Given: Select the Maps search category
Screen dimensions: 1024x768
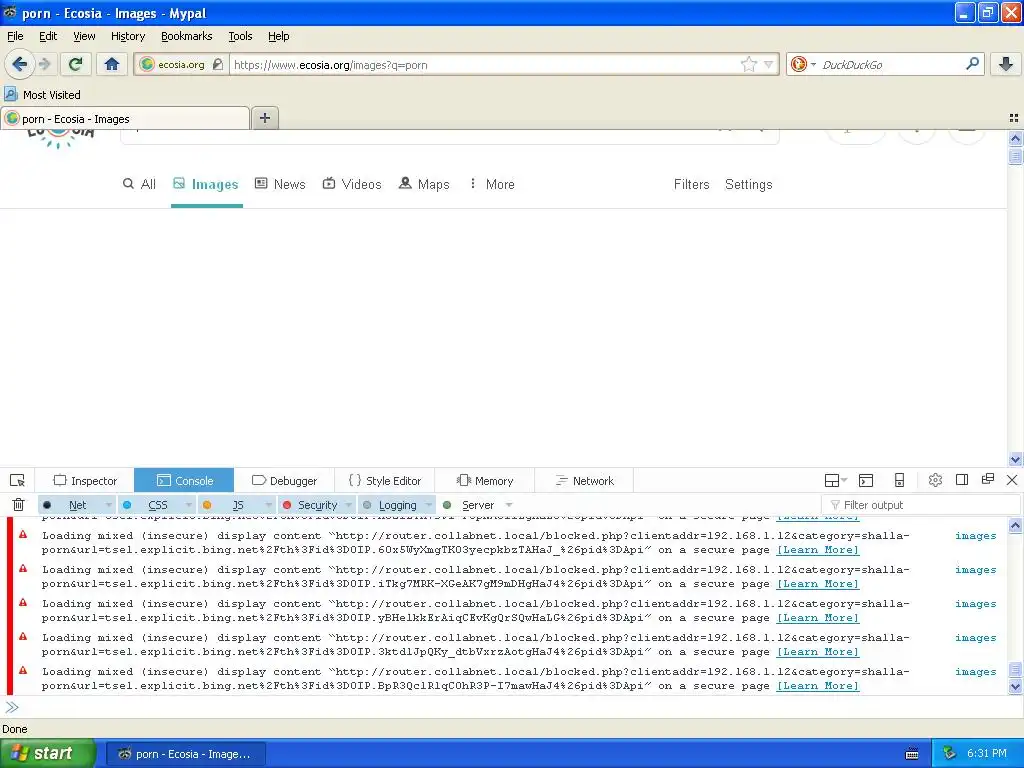Looking at the screenshot, I should [424, 184].
